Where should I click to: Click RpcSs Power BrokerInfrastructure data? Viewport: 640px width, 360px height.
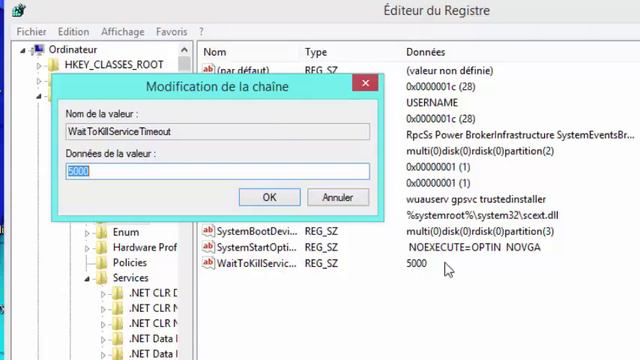[520, 135]
